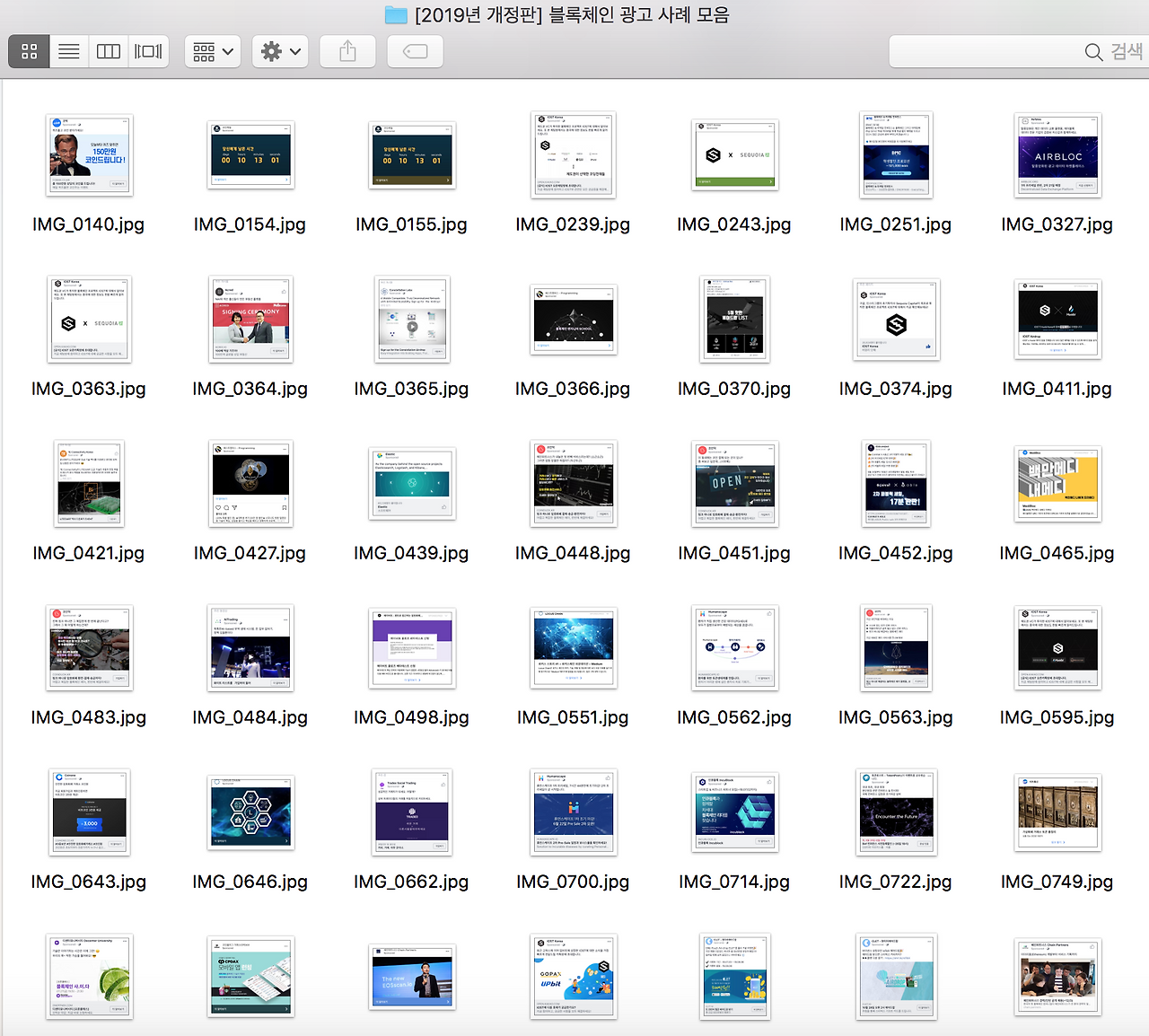Focus the search field

point(1019,51)
